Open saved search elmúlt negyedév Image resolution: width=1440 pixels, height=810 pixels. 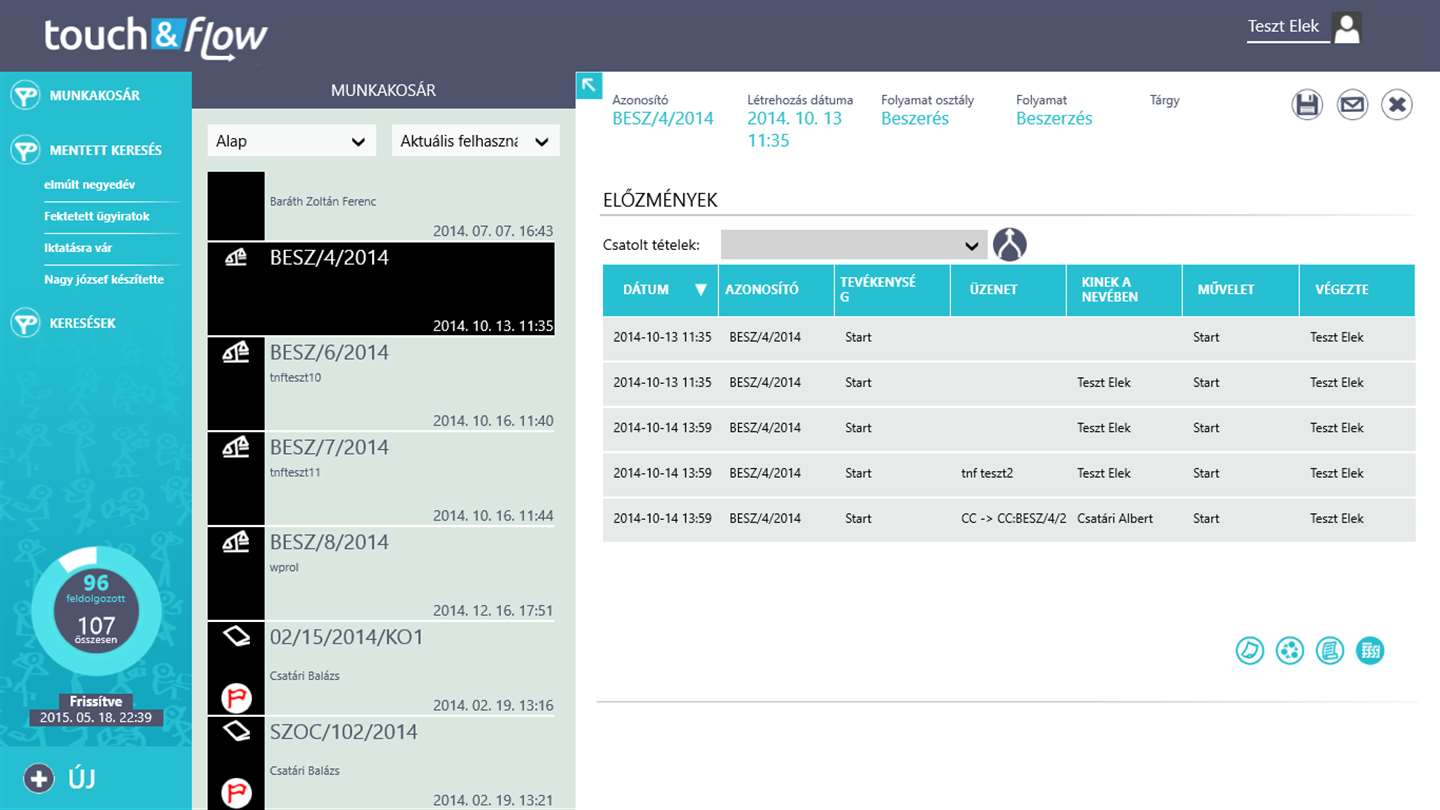[x=89, y=185]
